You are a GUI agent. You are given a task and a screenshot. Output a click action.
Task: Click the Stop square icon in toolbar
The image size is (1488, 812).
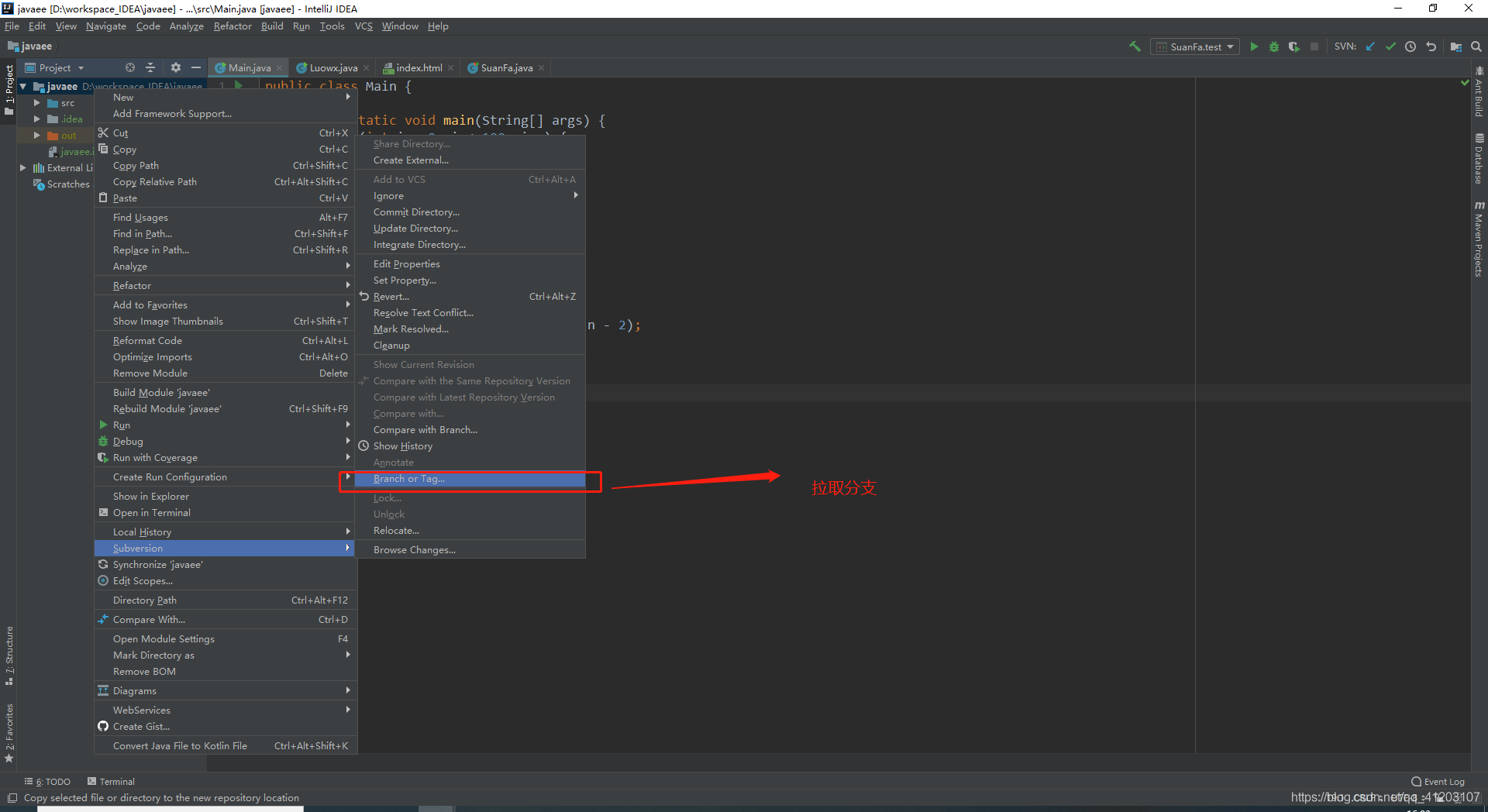[x=1314, y=46]
